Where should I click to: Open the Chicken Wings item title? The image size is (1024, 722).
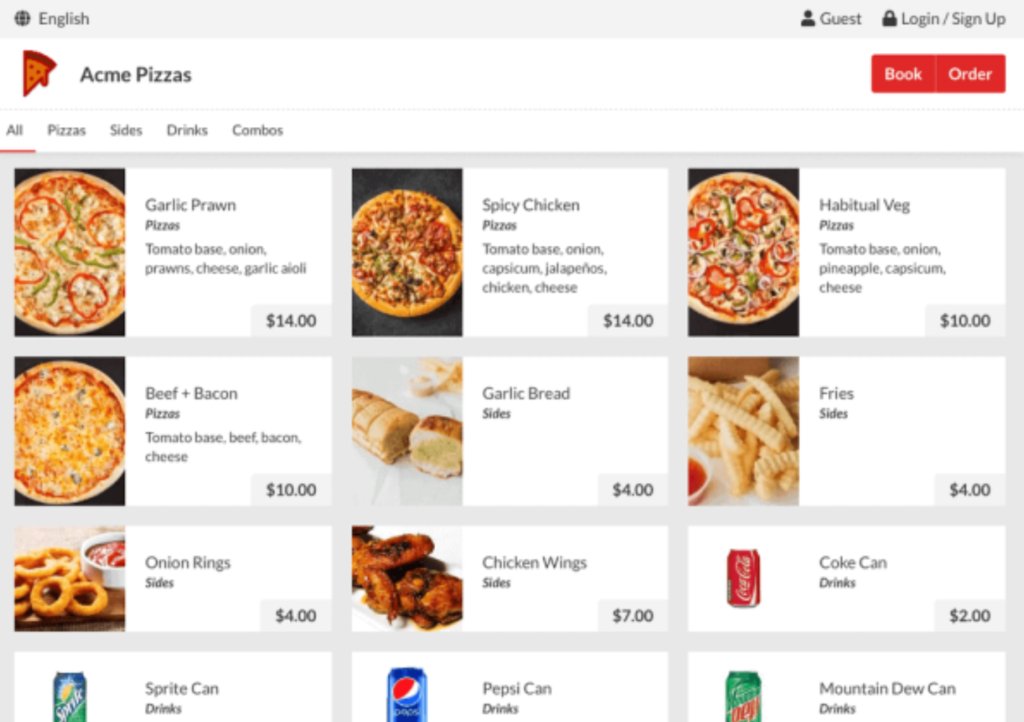[x=534, y=562]
